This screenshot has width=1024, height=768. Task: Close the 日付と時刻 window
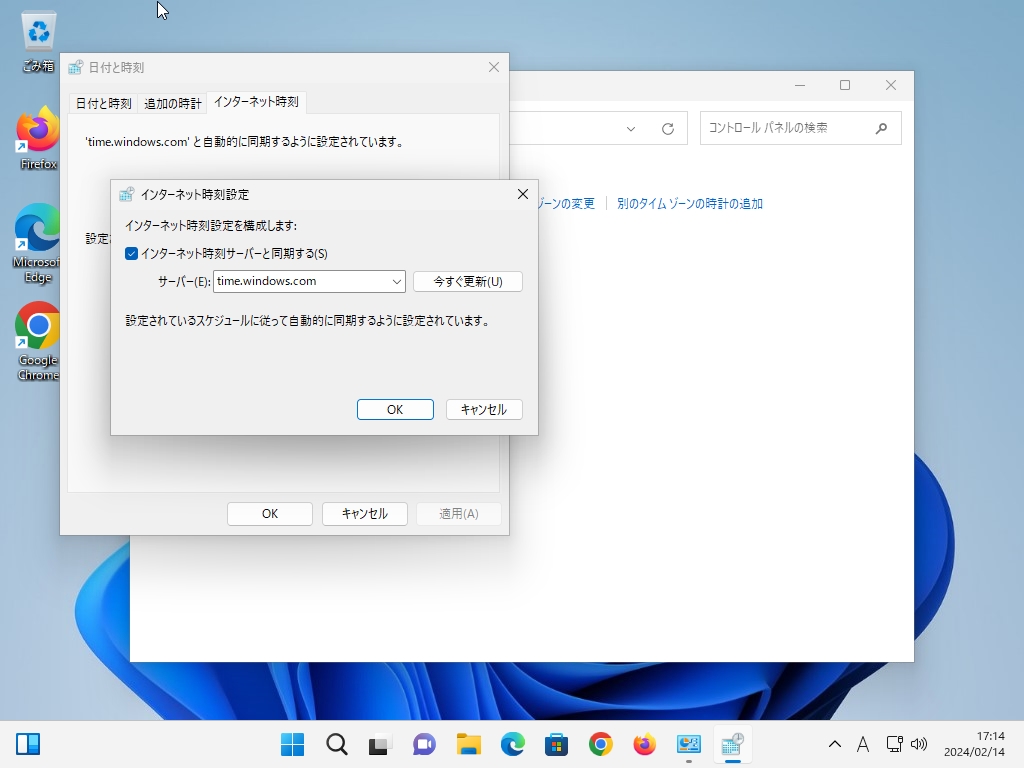click(x=494, y=67)
